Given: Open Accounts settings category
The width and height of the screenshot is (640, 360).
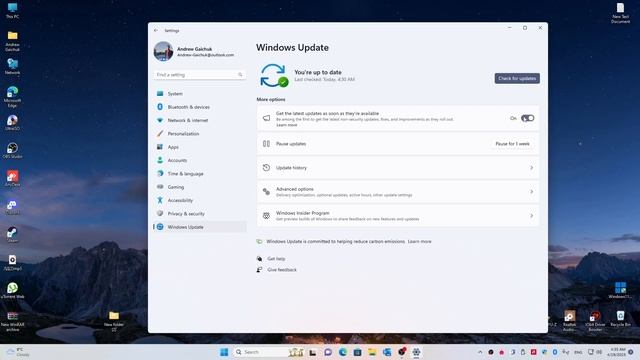Looking at the screenshot, I should 200,160.
